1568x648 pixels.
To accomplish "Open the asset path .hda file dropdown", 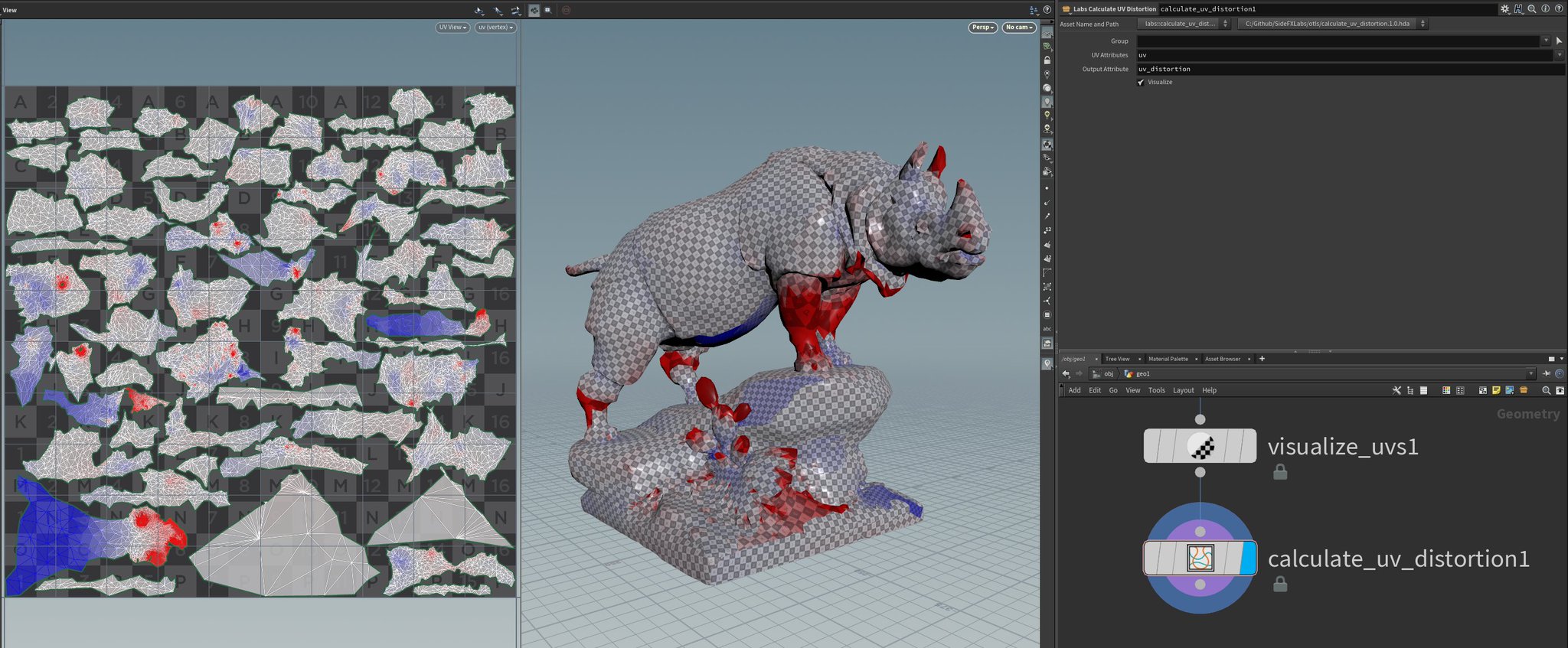I will click(x=1333, y=24).
